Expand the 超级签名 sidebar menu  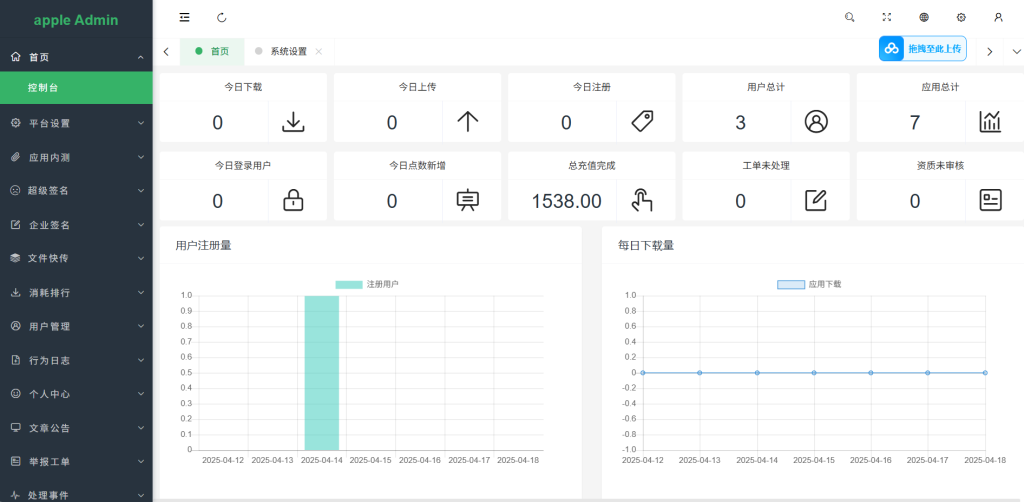click(x=76, y=191)
